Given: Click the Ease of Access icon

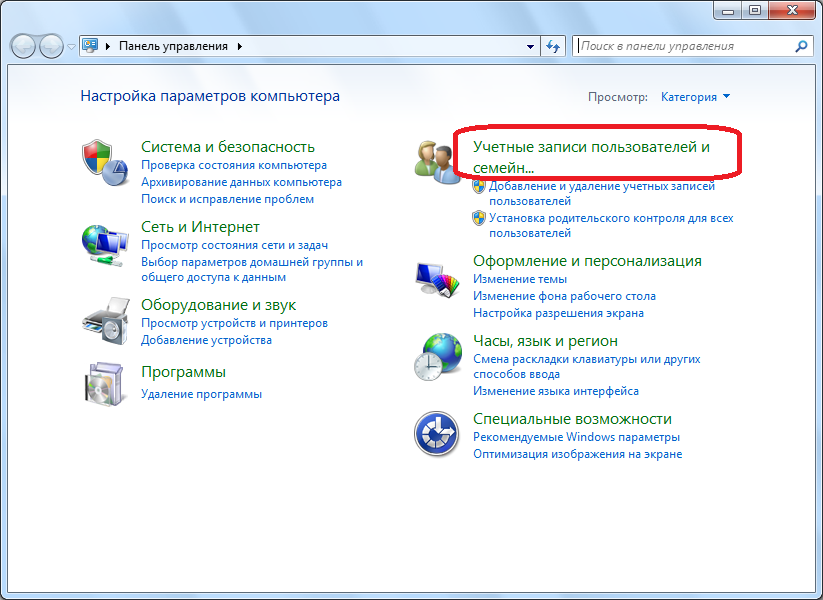Looking at the screenshot, I should tap(436, 435).
